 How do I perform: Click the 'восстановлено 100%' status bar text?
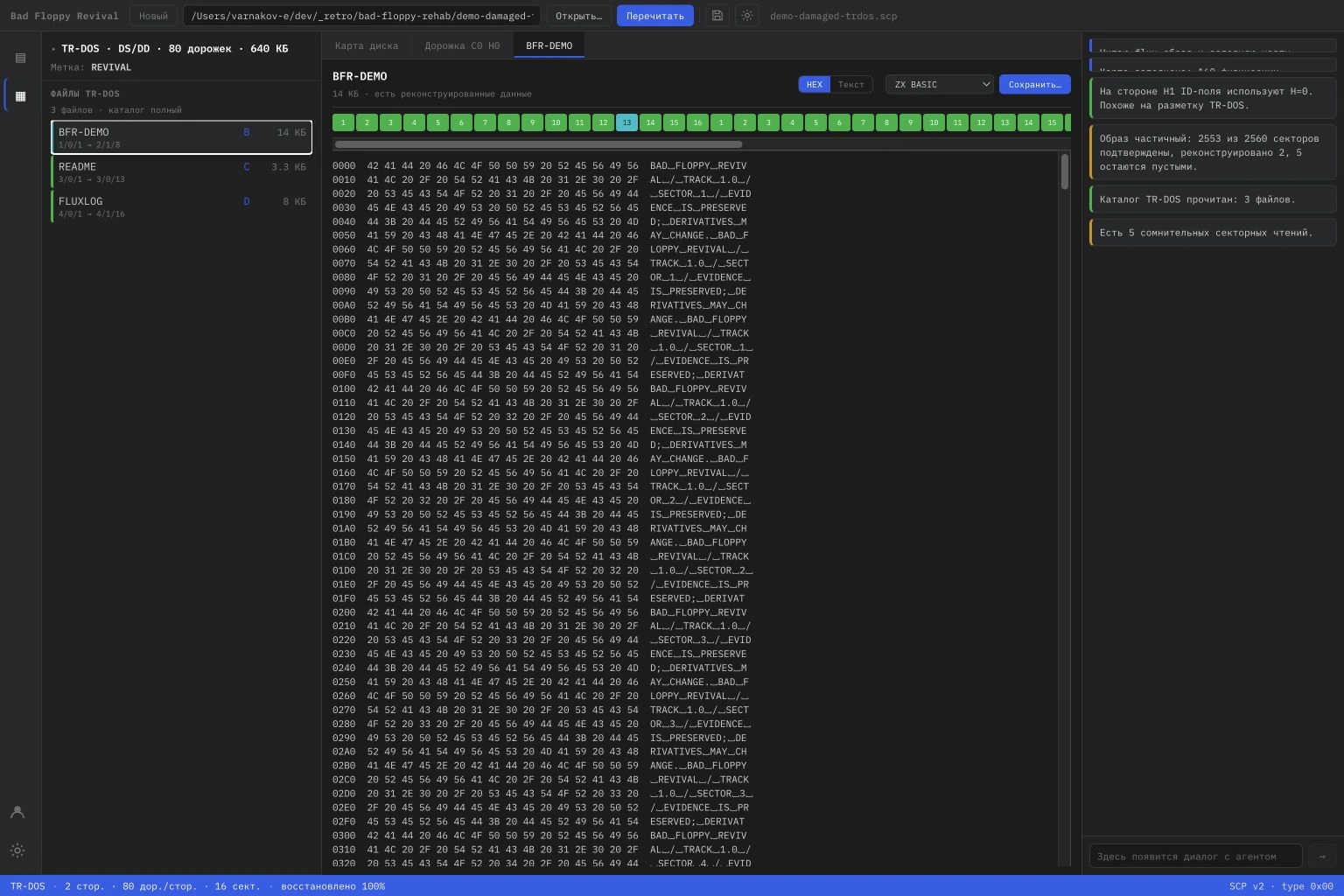tap(332, 886)
